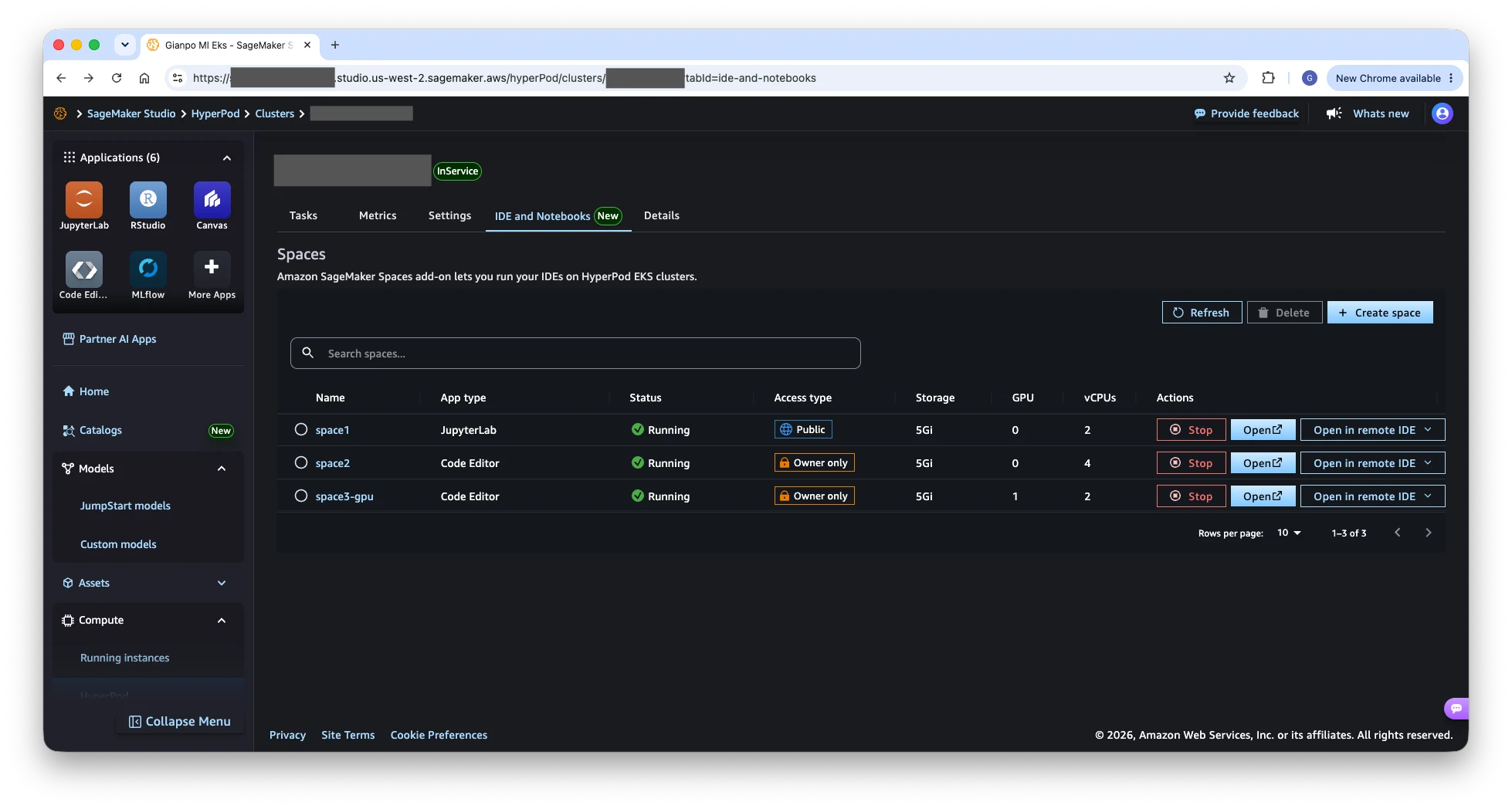Switch to the Metrics tab
The width and height of the screenshot is (1512, 809).
[378, 215]
